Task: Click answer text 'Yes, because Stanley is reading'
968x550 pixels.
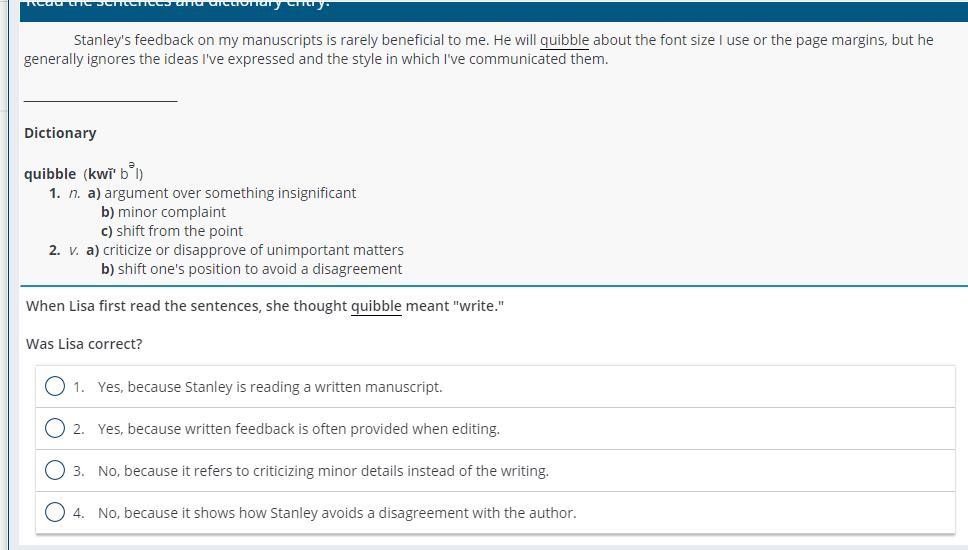Action: pos(270,387)
